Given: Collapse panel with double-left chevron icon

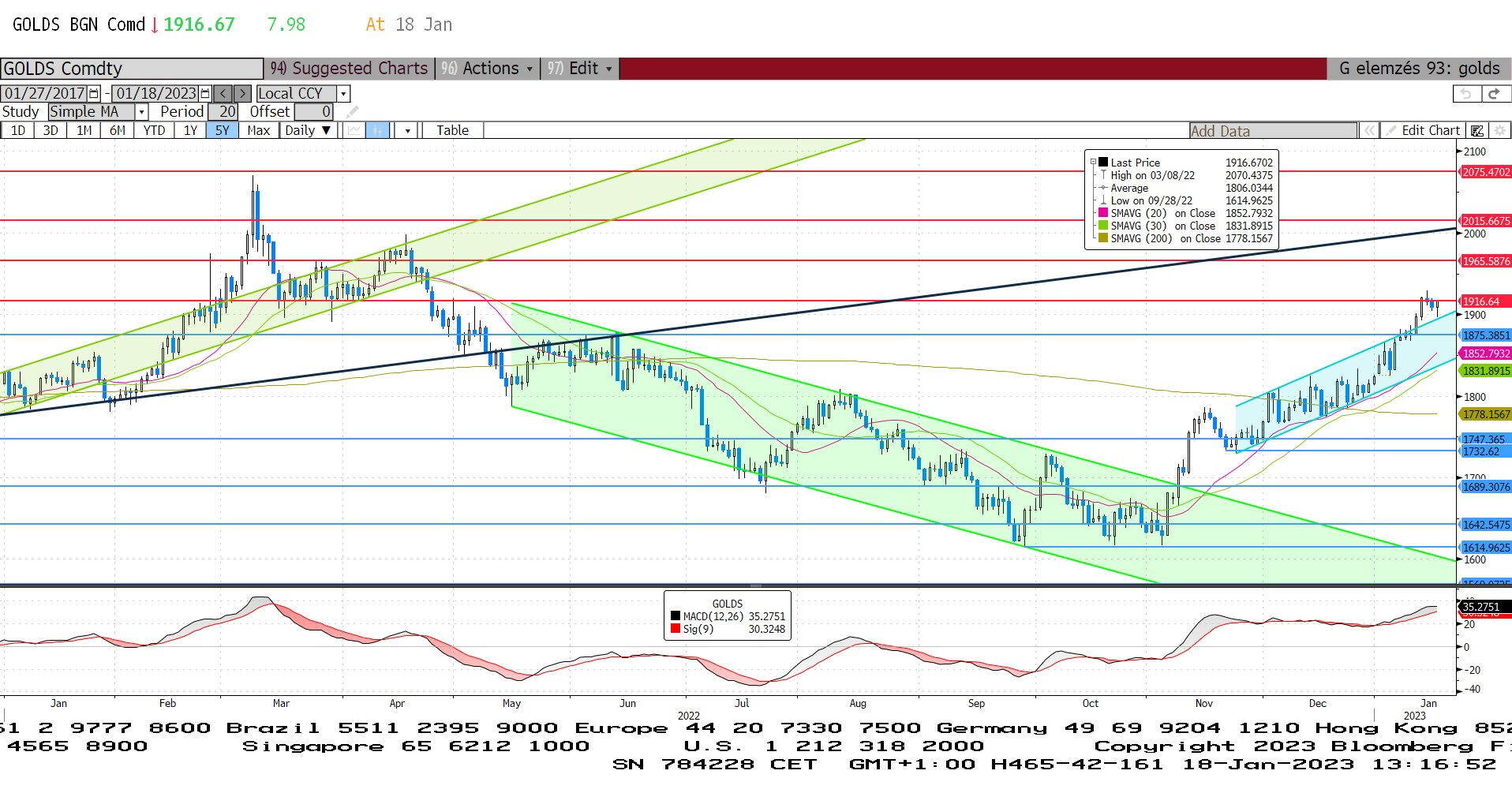Looking at the screenshot, I should (1369, 130).
